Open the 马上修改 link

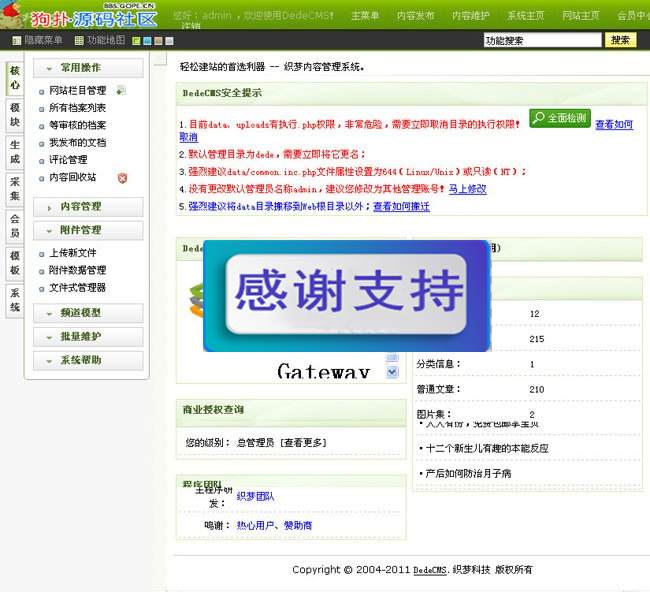[x=468, y=189]
